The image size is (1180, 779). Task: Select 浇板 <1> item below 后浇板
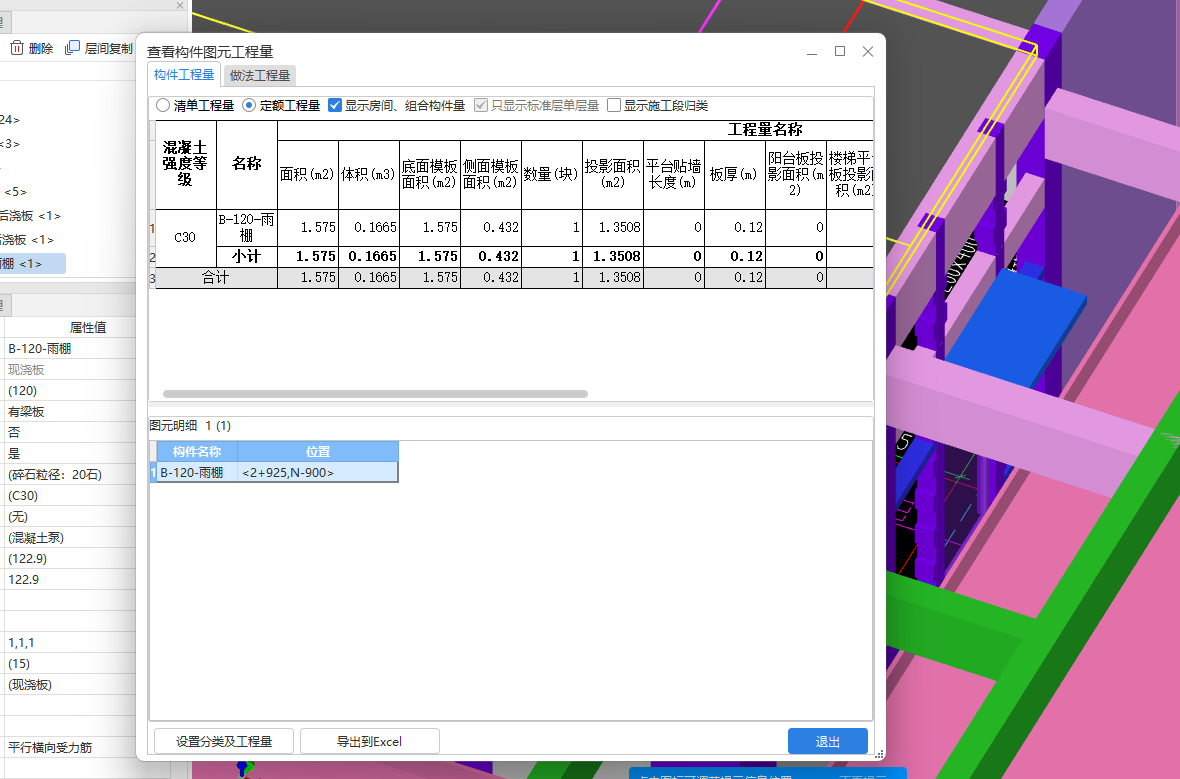coord(27,239)
